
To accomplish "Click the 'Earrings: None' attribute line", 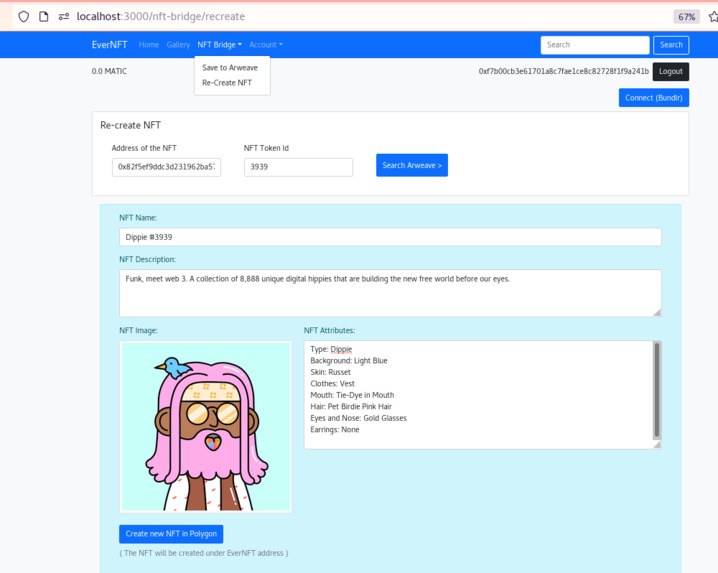I will (x=335, y=429).
